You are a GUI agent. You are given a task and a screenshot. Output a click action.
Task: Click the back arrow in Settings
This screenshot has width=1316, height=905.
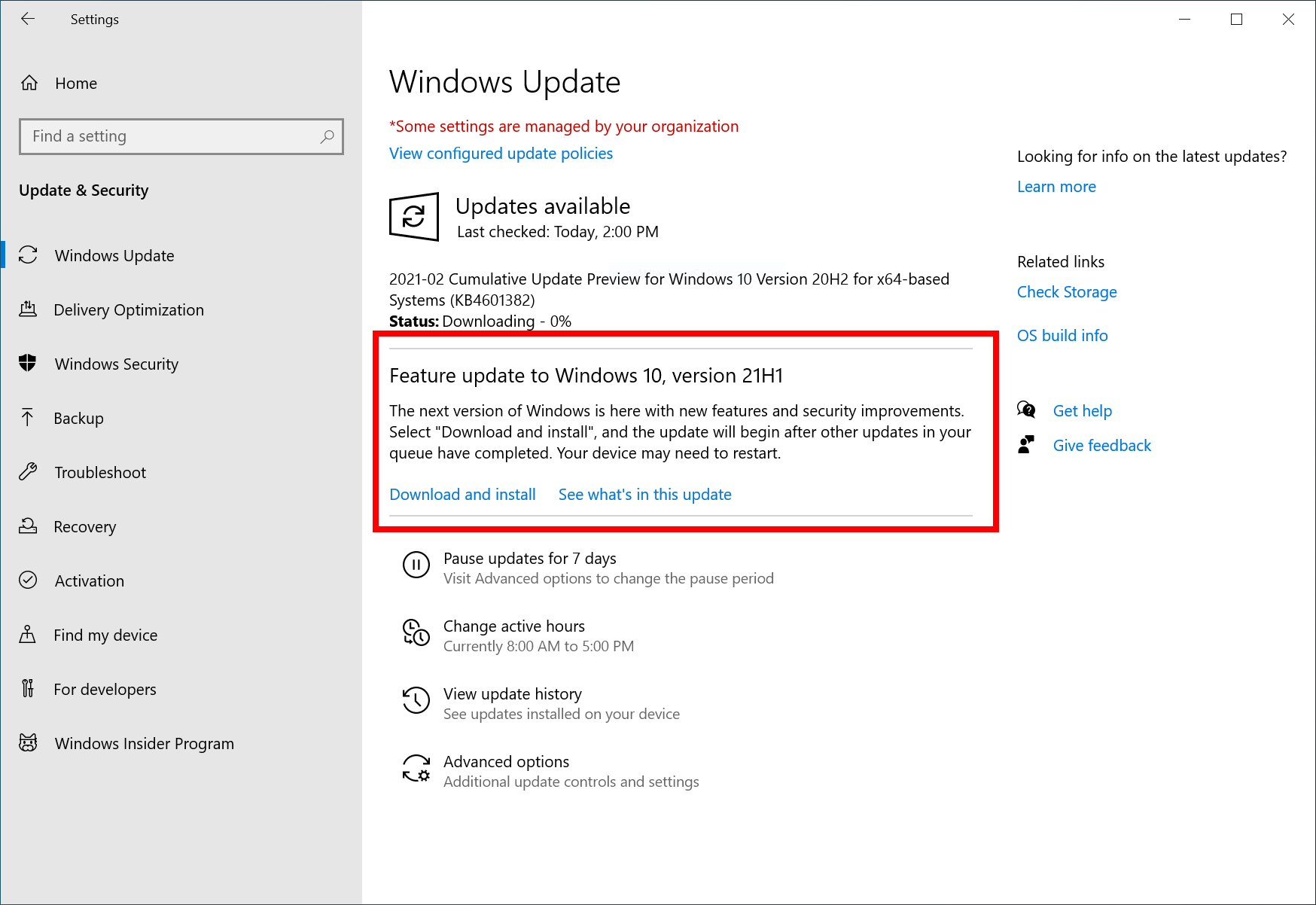[x=28, y=19]
